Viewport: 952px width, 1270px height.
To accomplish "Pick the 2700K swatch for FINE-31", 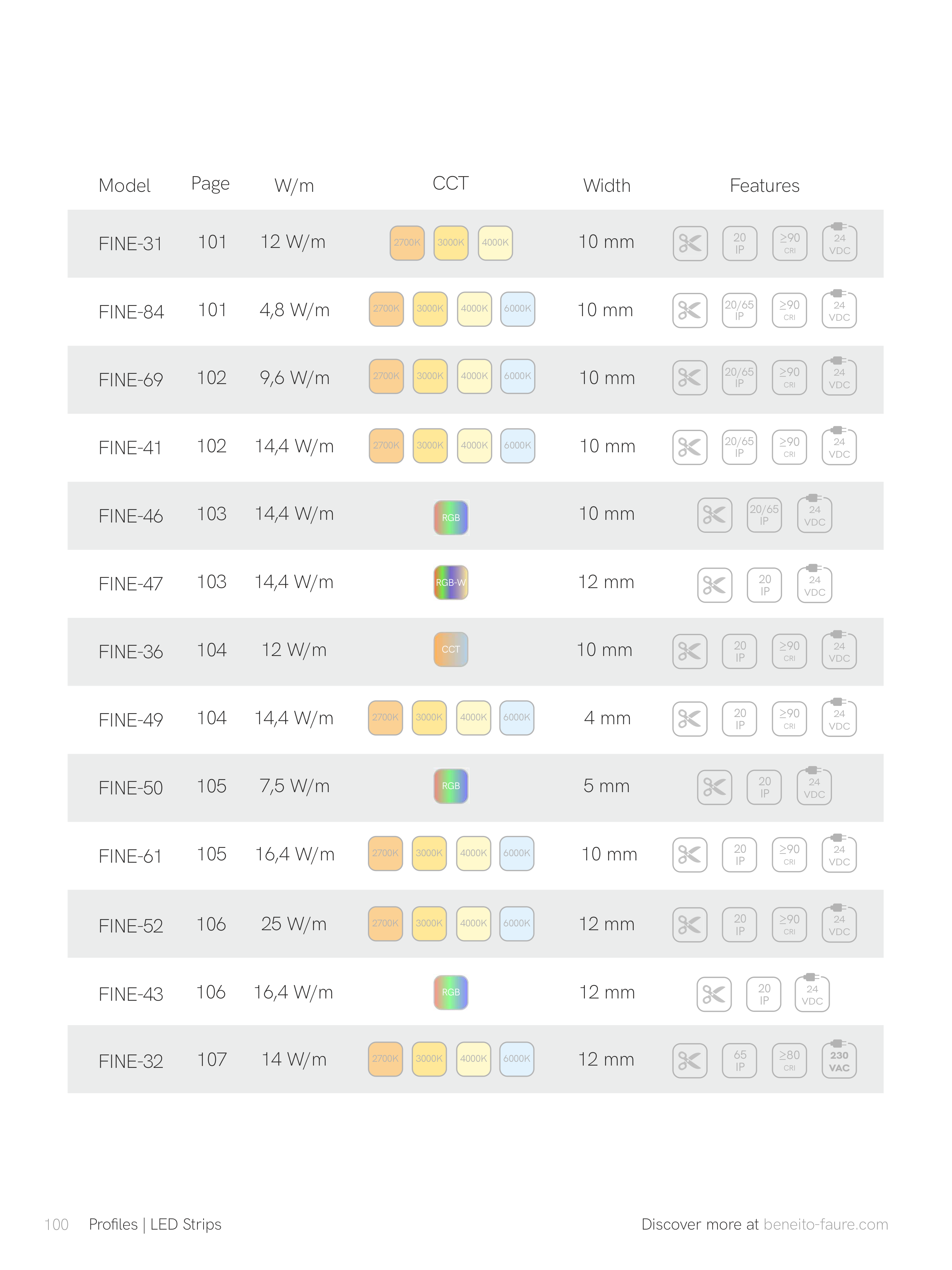I will (407, 243).
